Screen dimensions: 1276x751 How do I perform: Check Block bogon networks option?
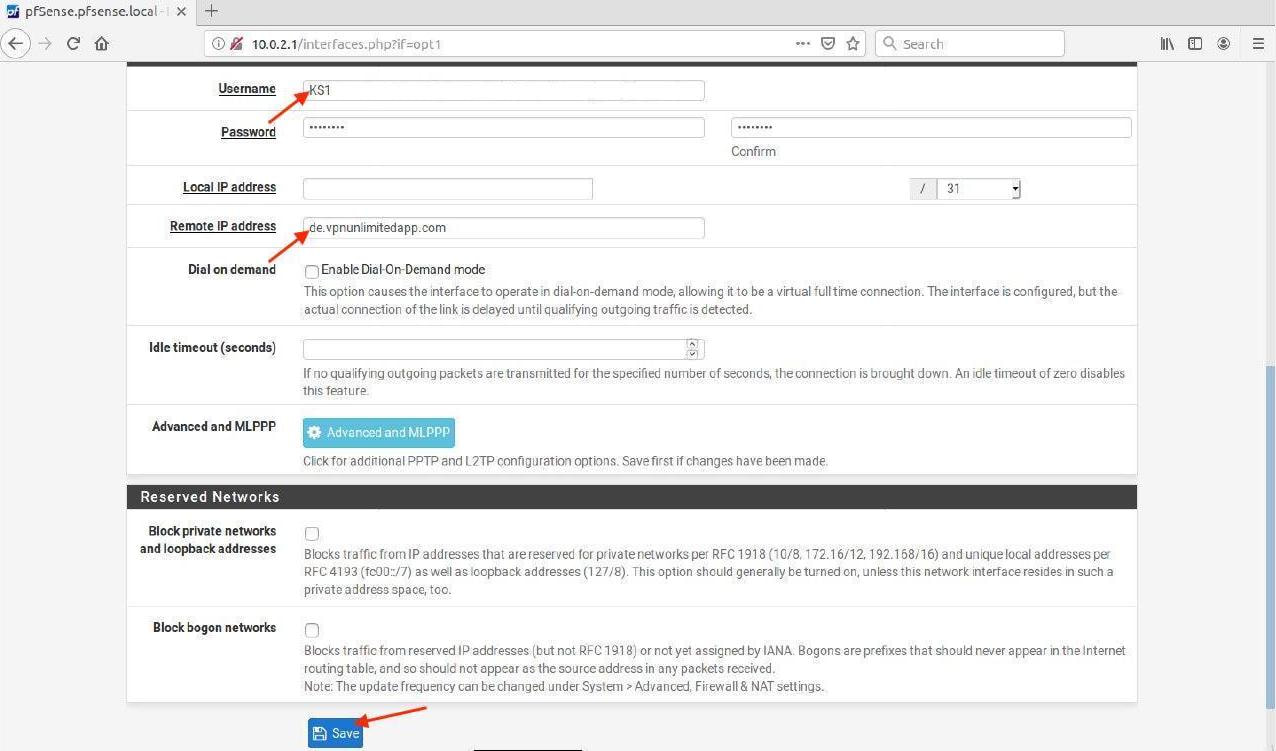[x=312, y=630]
